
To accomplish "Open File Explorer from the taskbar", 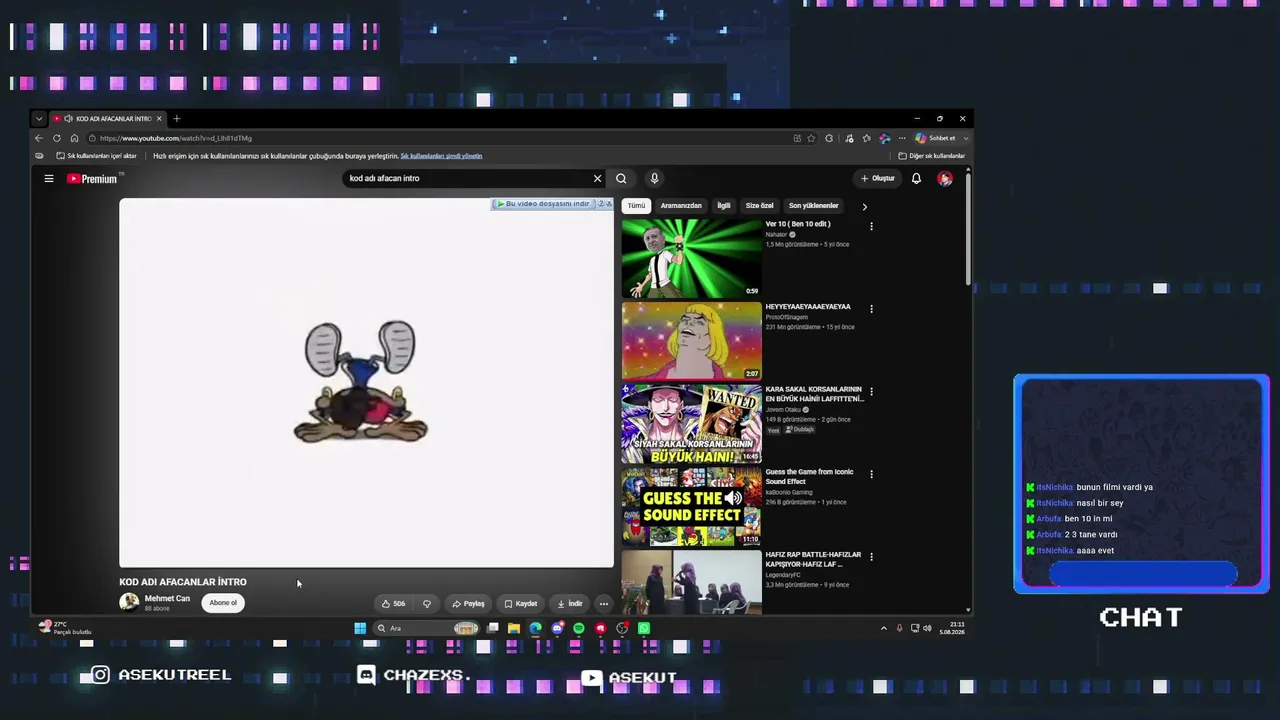I will click(514, 628).
